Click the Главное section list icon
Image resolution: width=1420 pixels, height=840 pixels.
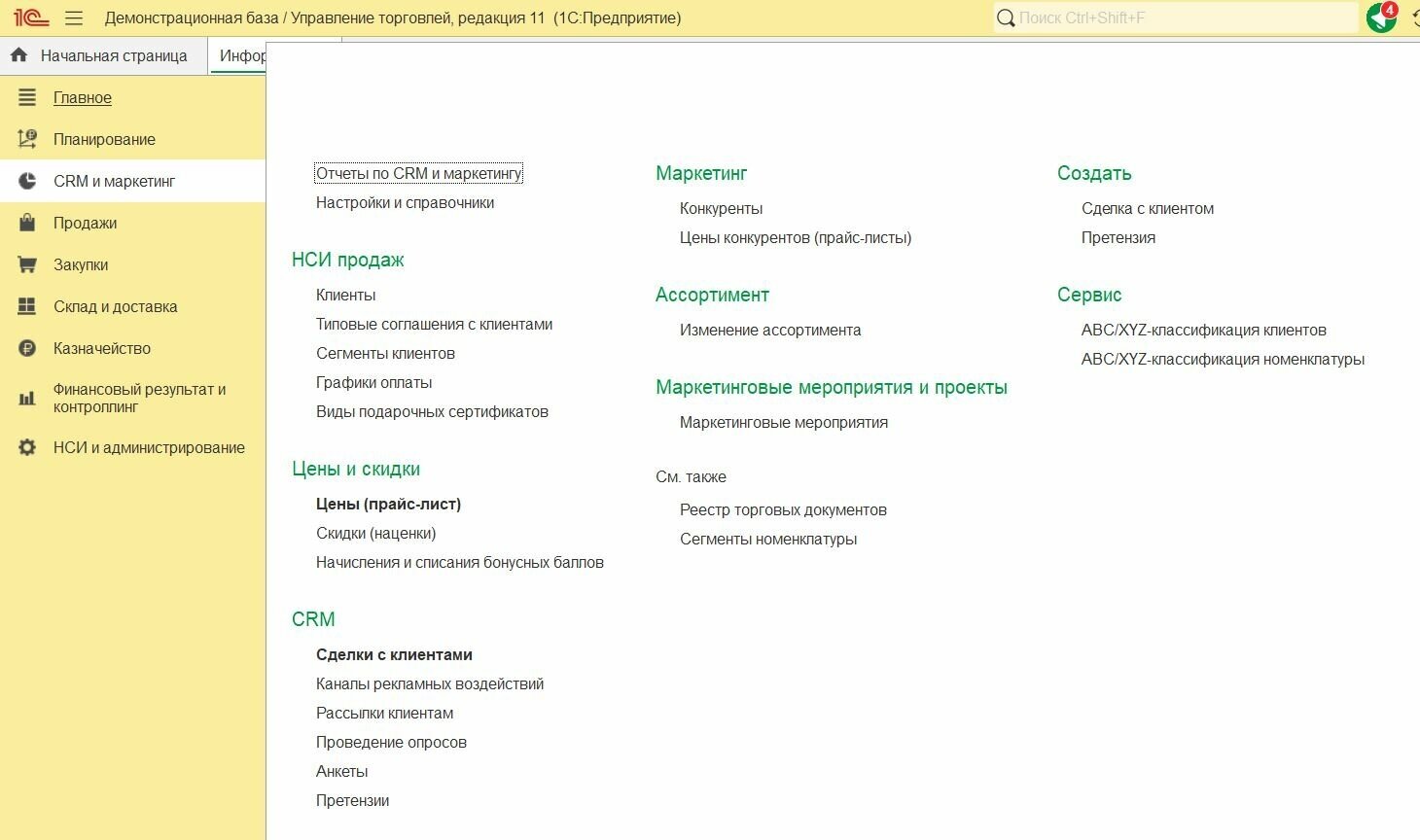pos(27,97)
